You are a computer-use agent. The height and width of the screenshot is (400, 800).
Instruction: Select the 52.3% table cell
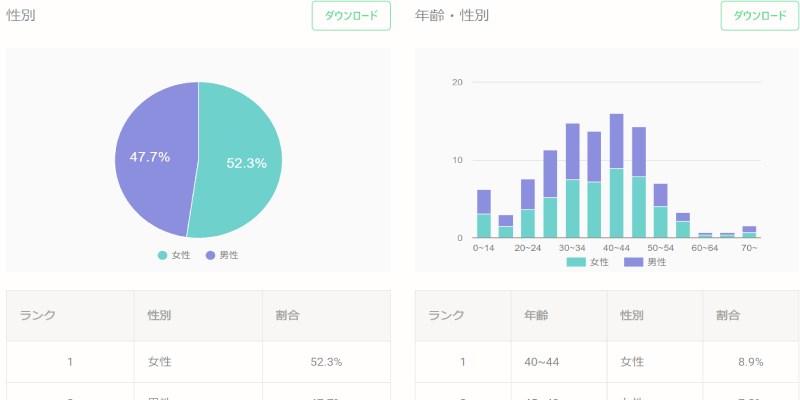(327, 362)
